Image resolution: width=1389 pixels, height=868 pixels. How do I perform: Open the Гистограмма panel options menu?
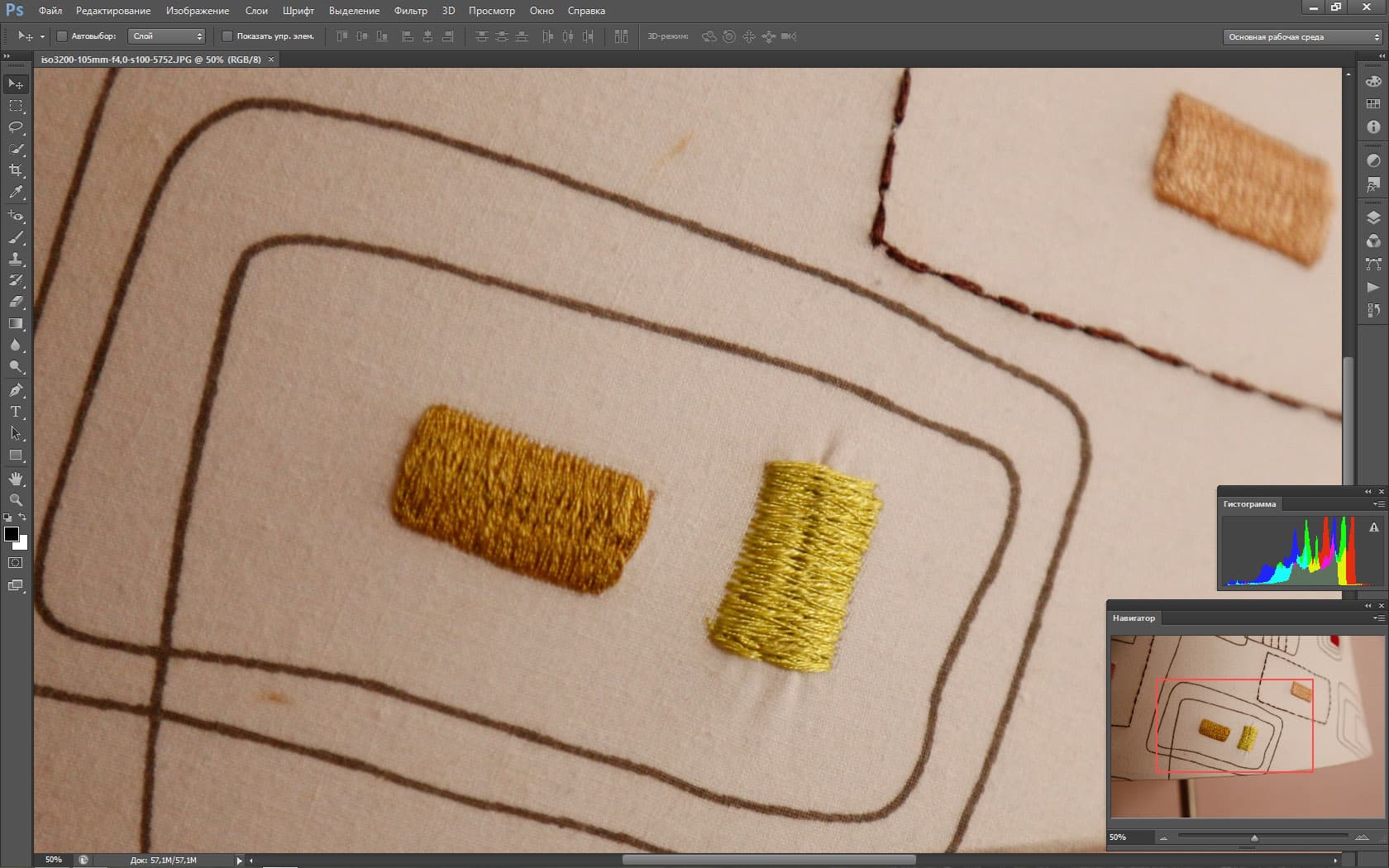point(1377,504)
